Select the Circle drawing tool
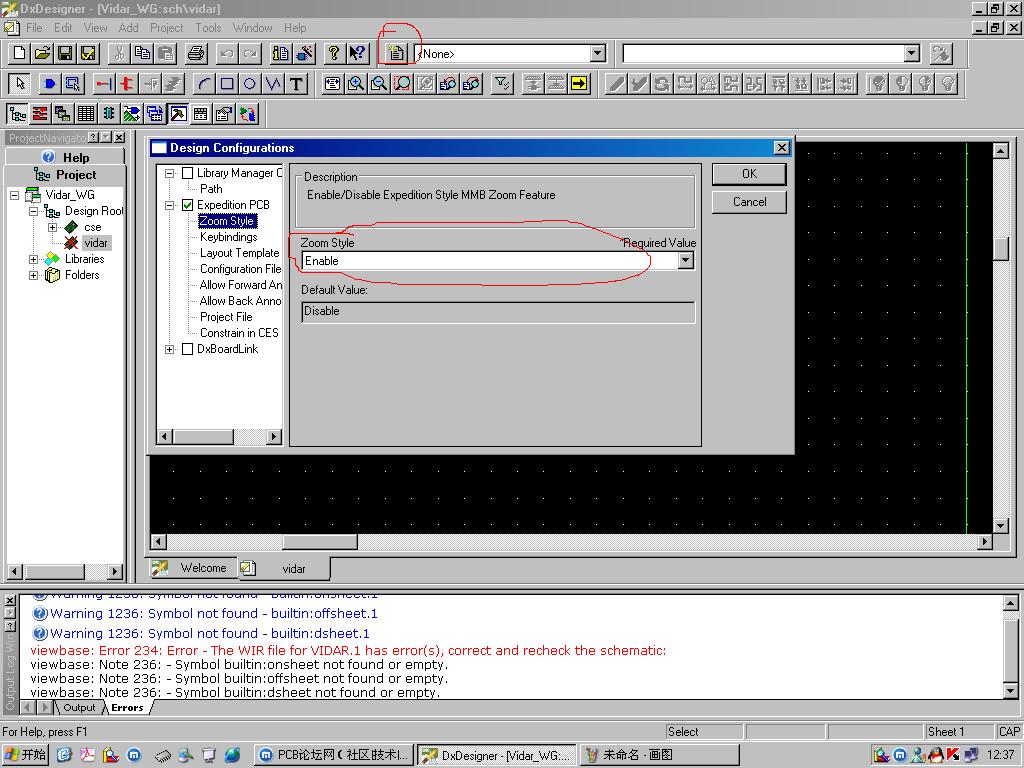The width and height of the screenshot is (1024, 768). tap(249, 84)
